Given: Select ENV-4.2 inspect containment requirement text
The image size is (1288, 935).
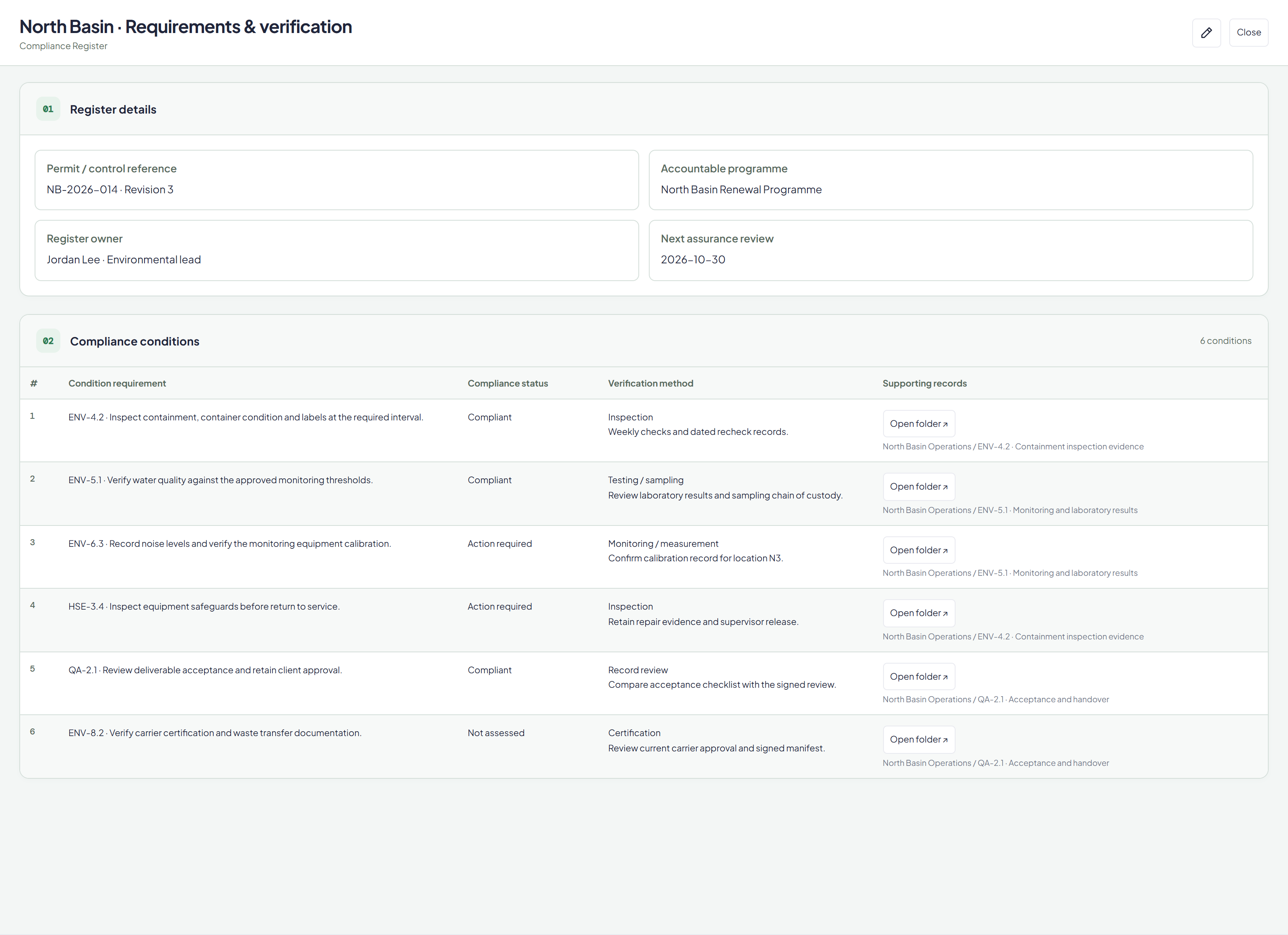Looking at the screenshot, I should [246, 418].
